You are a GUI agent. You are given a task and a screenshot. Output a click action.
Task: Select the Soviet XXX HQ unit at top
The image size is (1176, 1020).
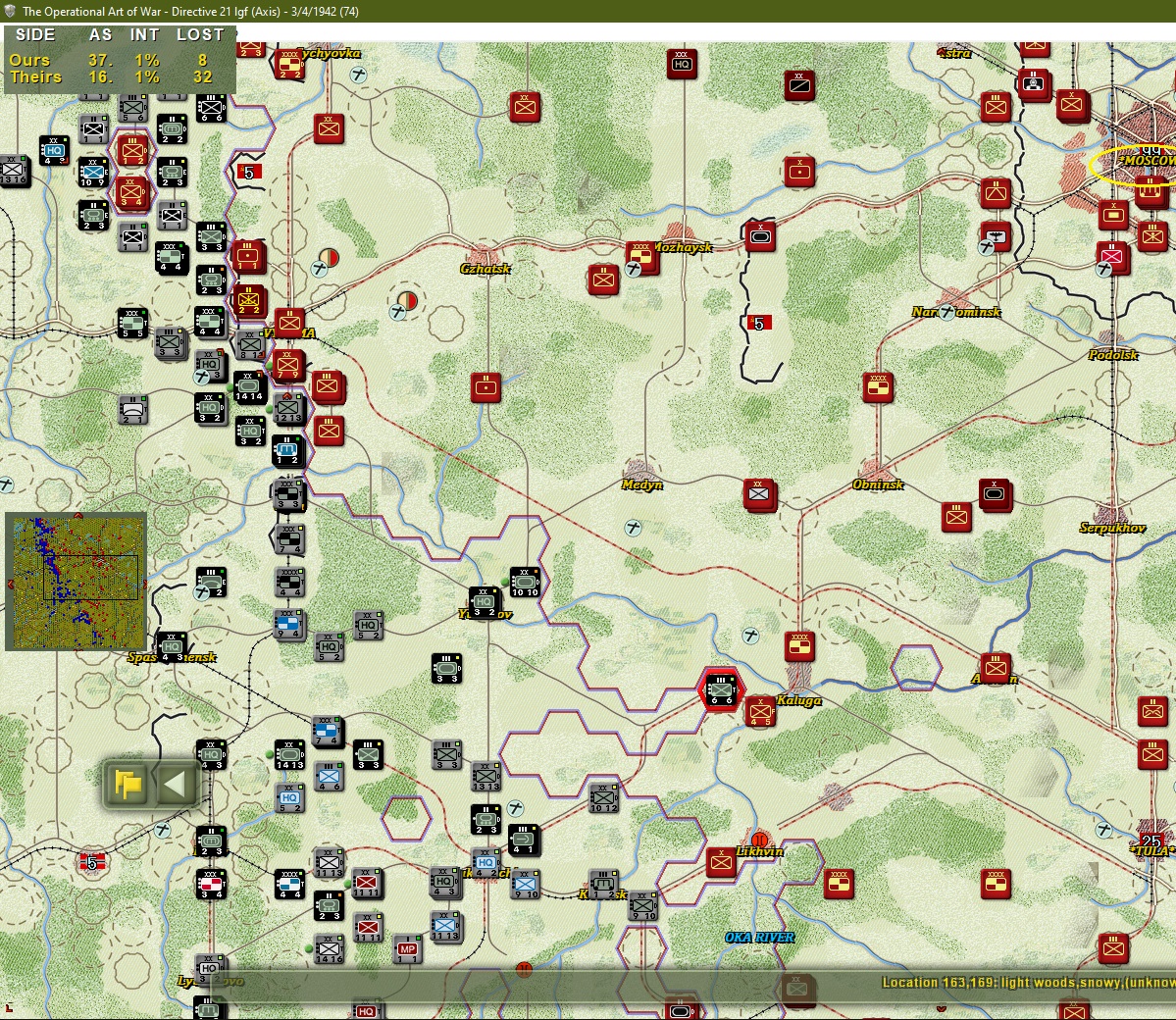point(682,64)
